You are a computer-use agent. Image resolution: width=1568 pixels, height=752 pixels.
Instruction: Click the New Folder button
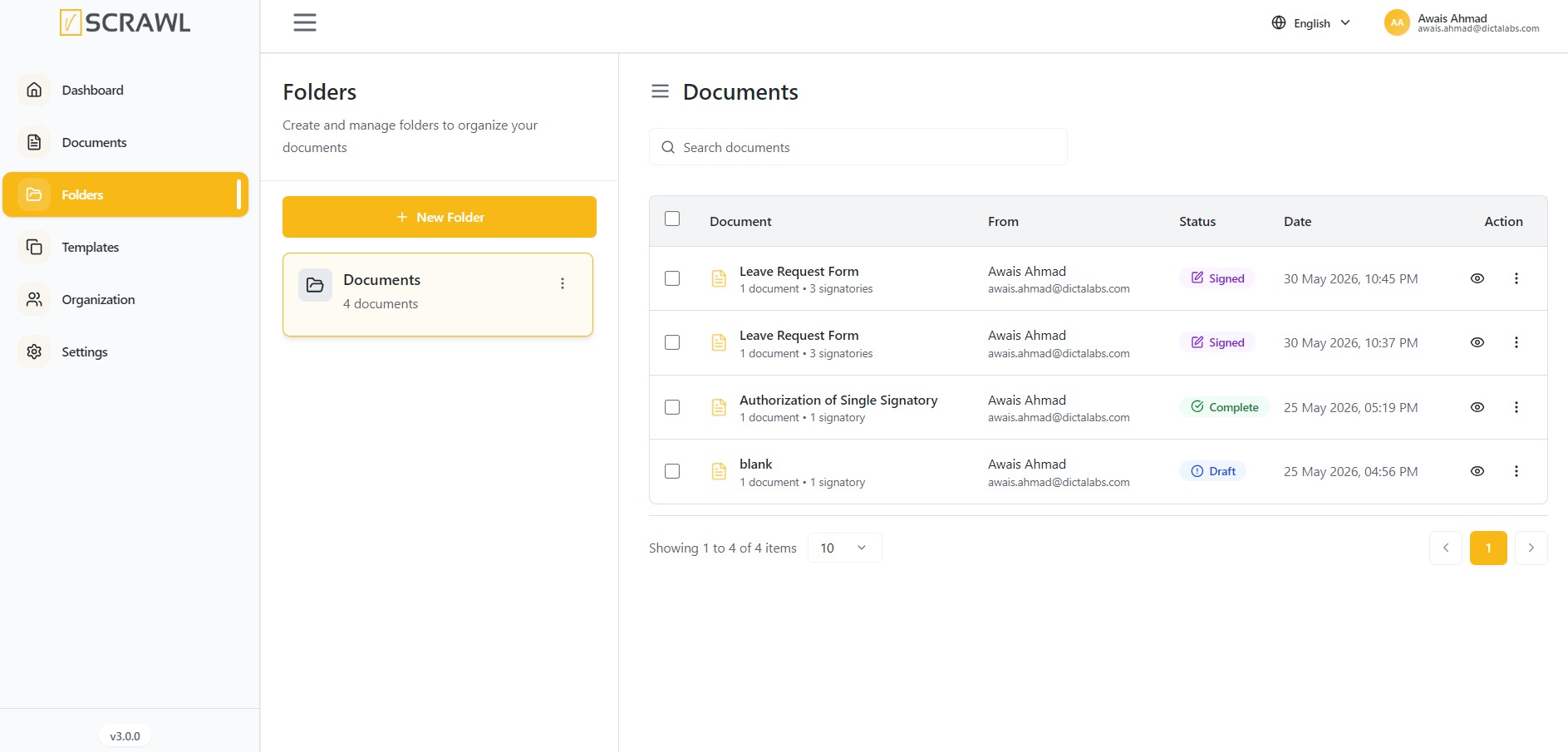[x=440, y=217]
